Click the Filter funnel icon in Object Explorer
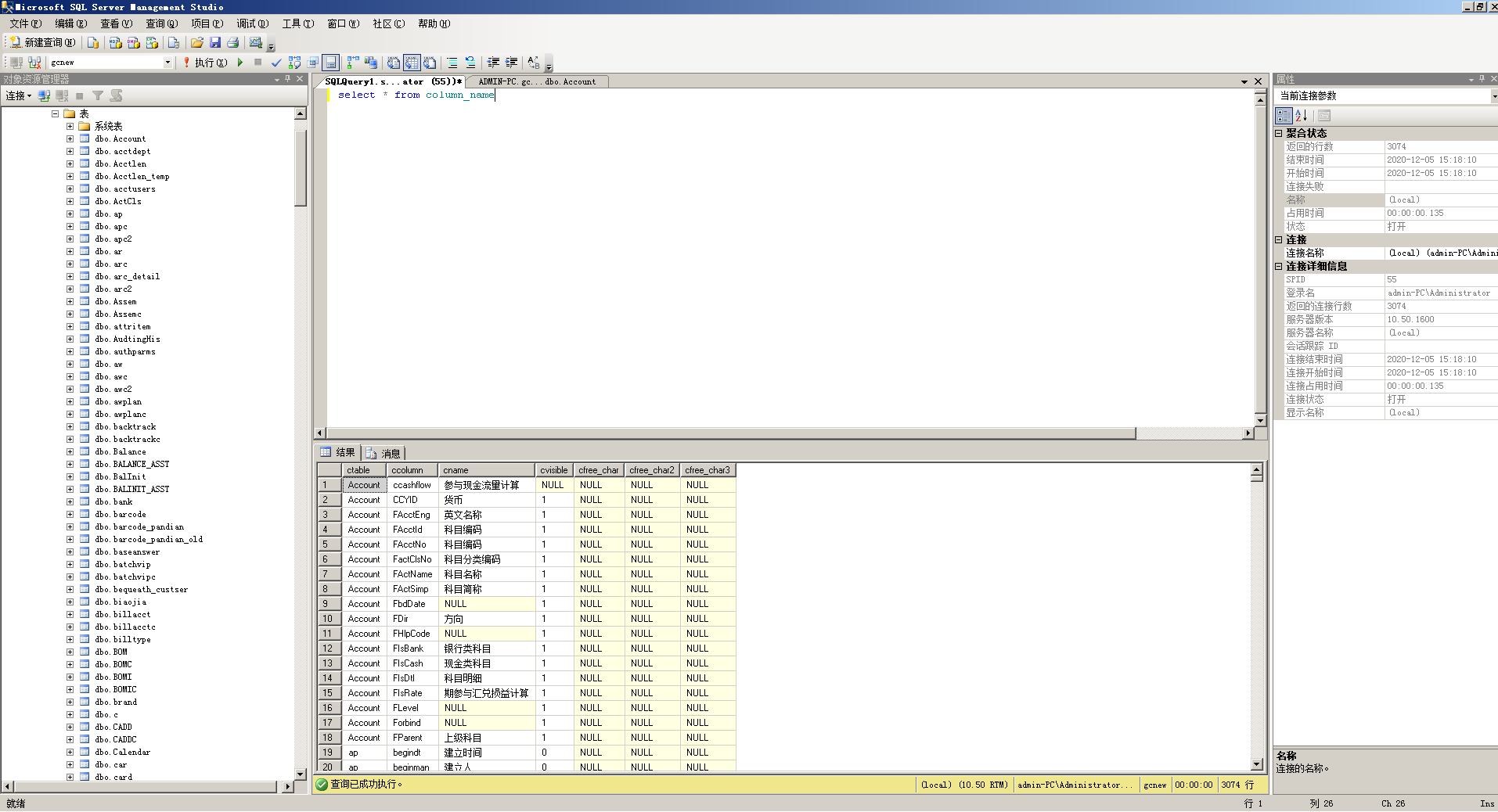The width and height of the screenshot is (1498, 812). 98,96
